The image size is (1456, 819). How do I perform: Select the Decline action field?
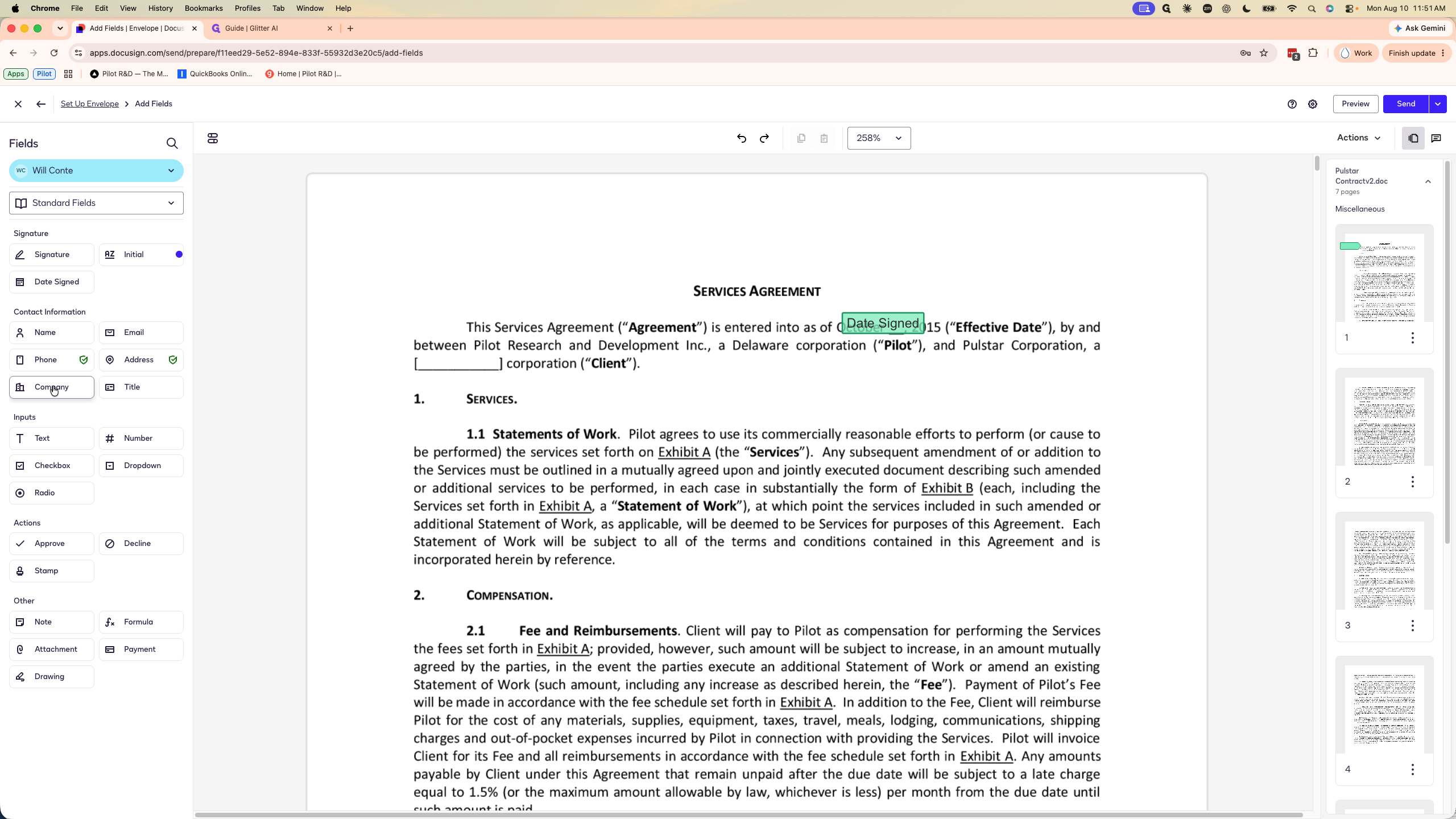click(x=141, y=544)
